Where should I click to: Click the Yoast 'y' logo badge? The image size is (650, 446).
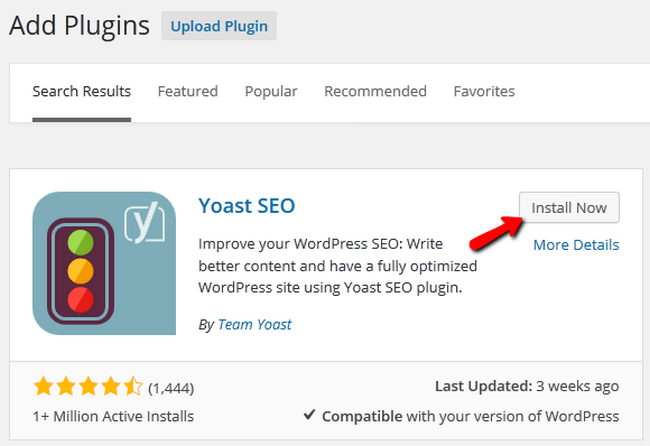click(x=144, y=222)
